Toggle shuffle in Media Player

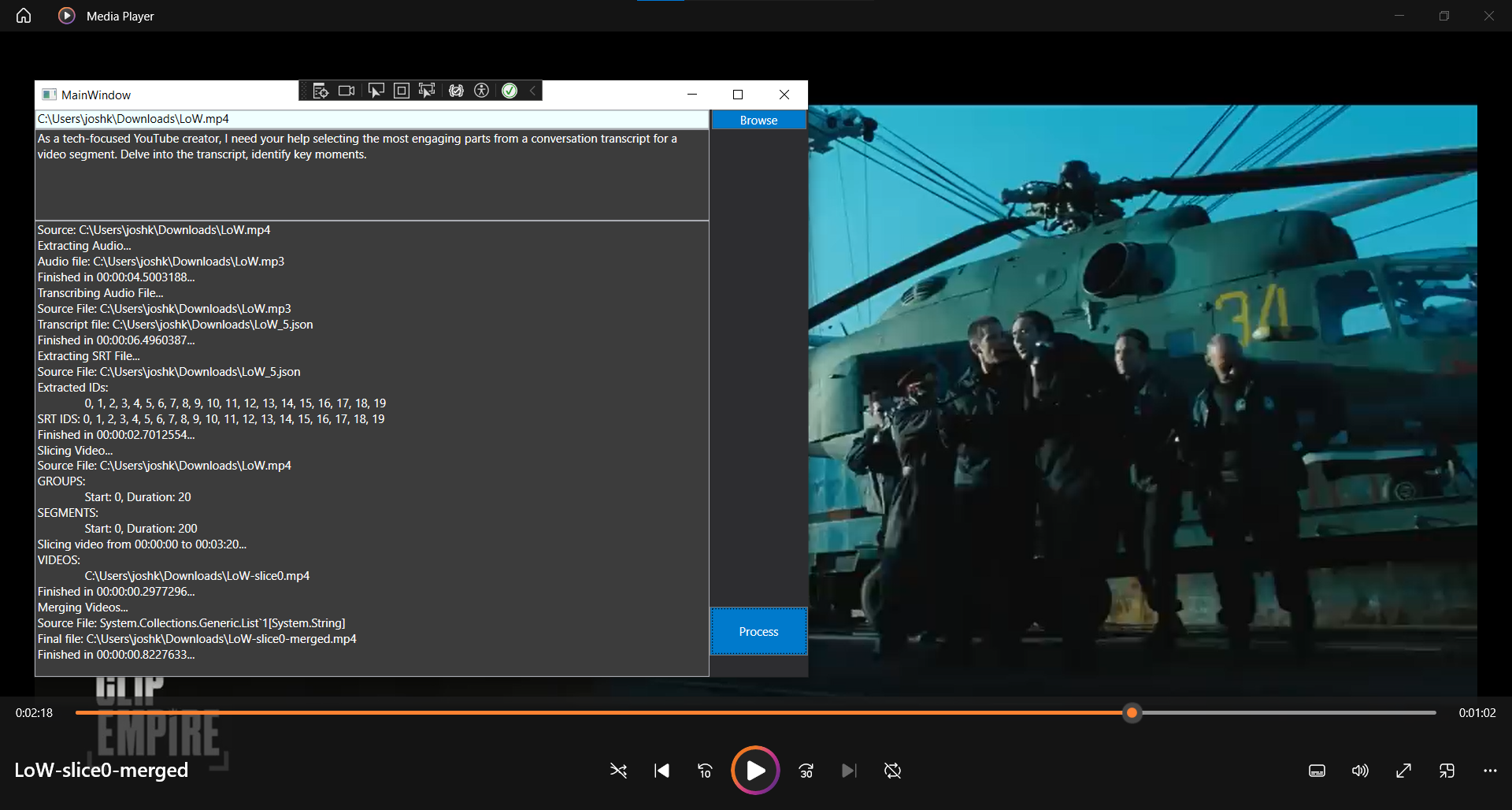pyautogui.click(x=619, y=771)
